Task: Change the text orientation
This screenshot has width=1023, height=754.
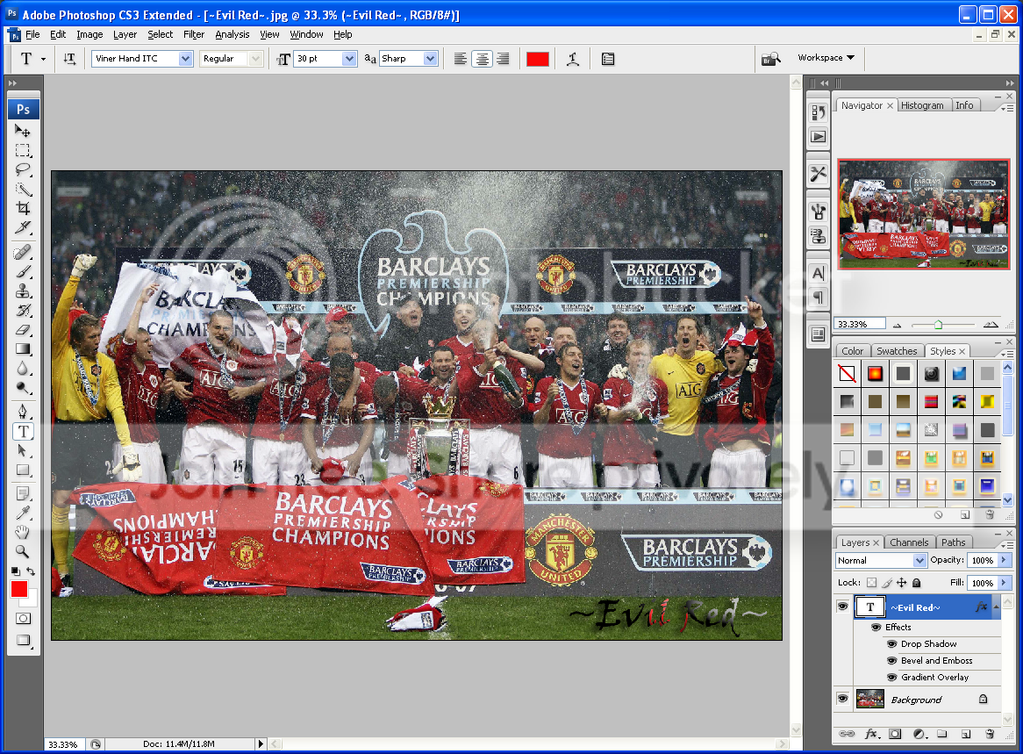Action: 69,59
